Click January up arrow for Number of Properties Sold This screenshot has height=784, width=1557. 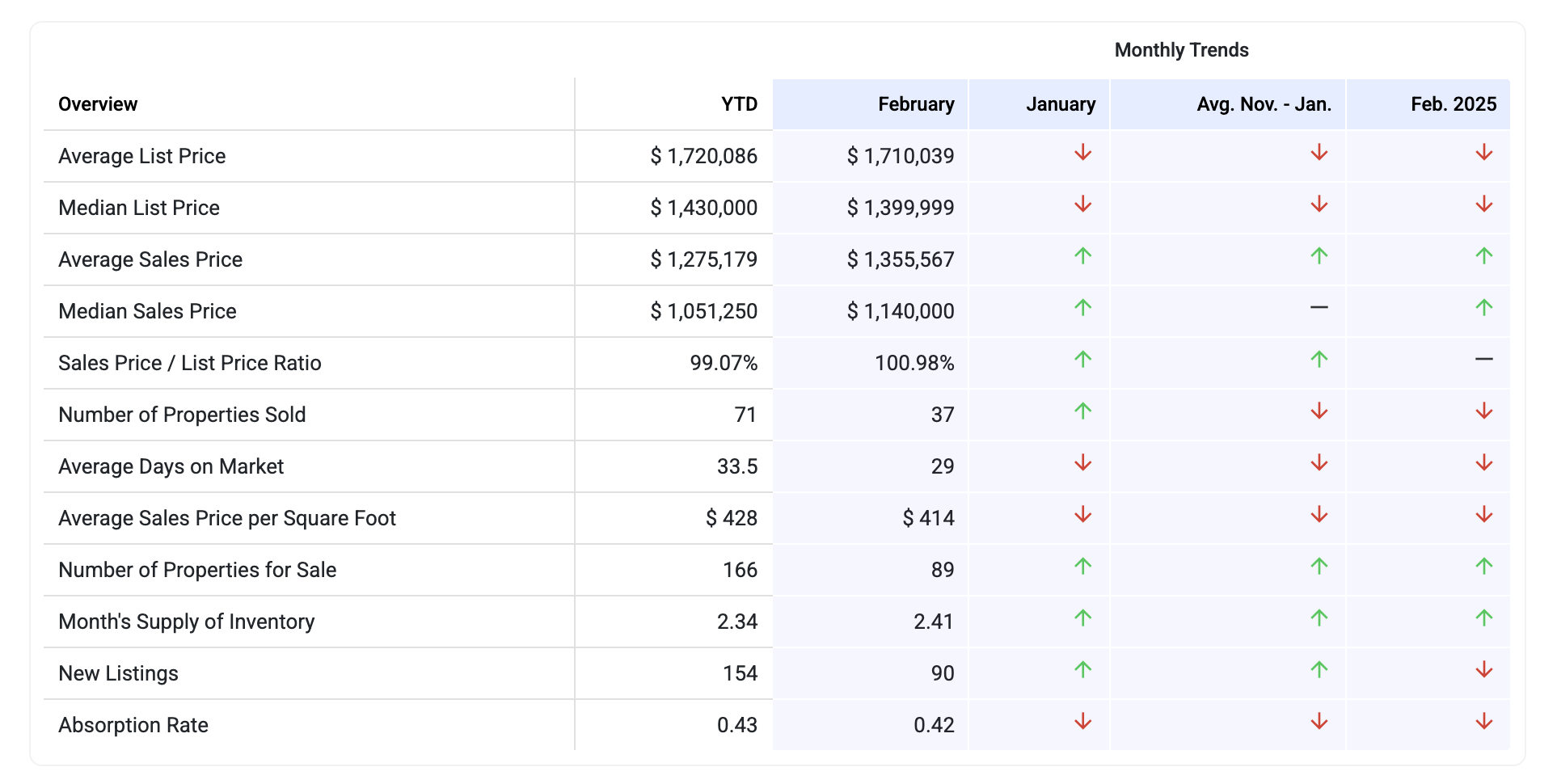coord(1082,411)
